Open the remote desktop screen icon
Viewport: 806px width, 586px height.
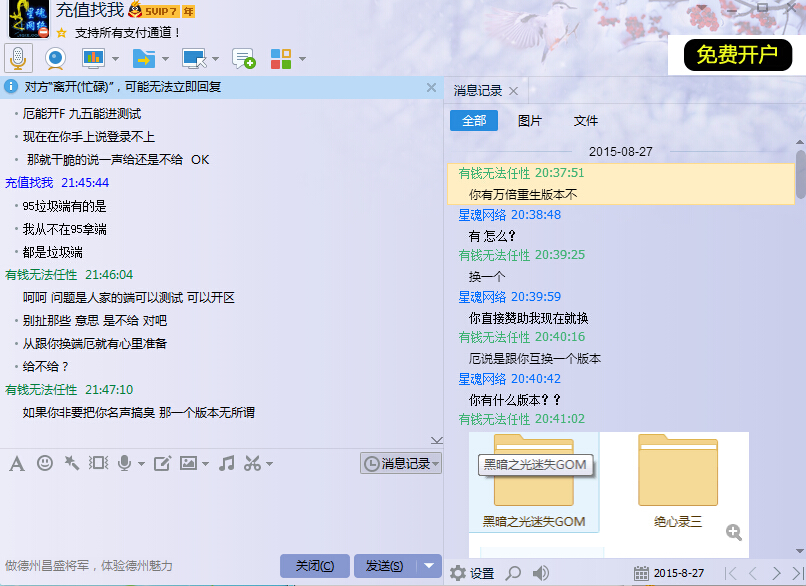click(193, 58)
